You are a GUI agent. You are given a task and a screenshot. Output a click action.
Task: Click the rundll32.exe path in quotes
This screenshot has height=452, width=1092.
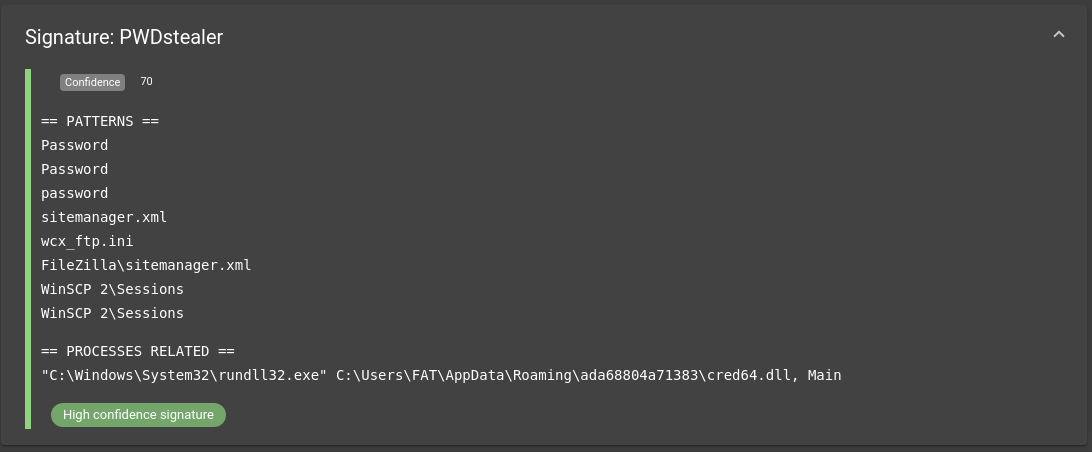(x=184, y=375)
